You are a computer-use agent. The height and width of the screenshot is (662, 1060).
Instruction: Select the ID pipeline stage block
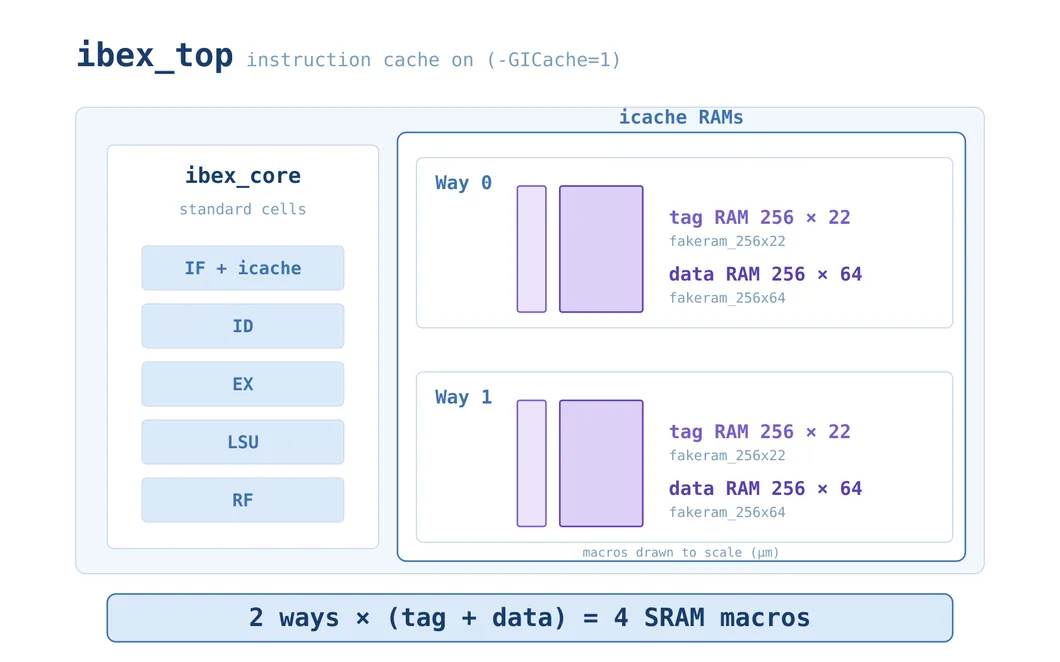point(243,326)
